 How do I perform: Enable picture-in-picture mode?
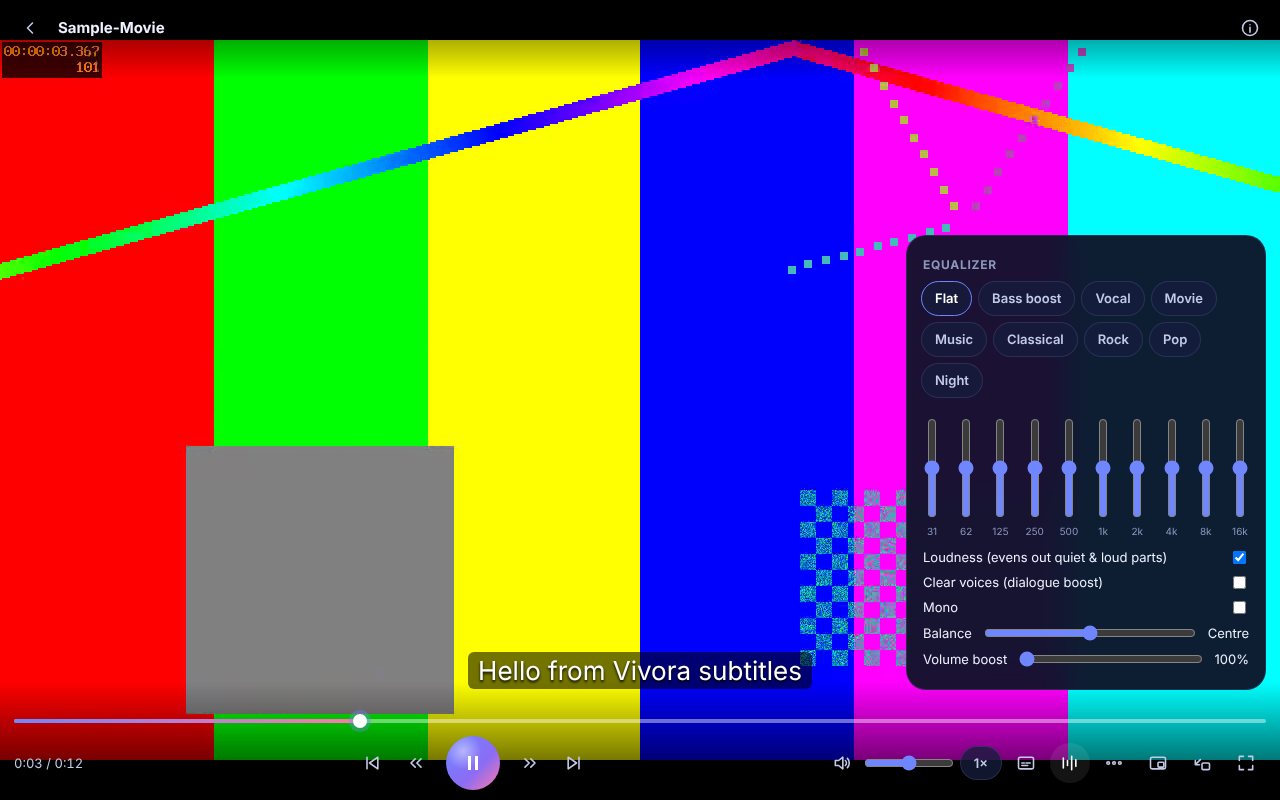pyautogui.click(x=1158, y=763)
